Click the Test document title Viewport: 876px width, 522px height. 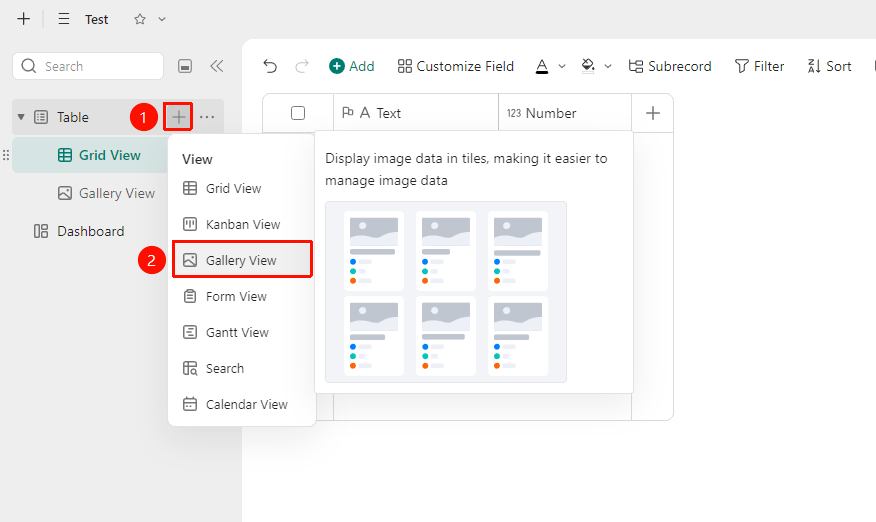(96, 20)
